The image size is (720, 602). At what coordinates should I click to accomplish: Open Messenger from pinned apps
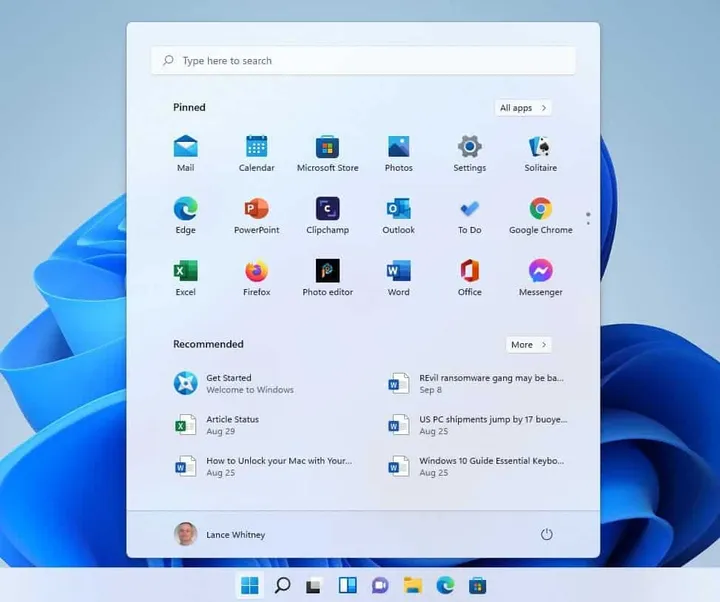540,277
